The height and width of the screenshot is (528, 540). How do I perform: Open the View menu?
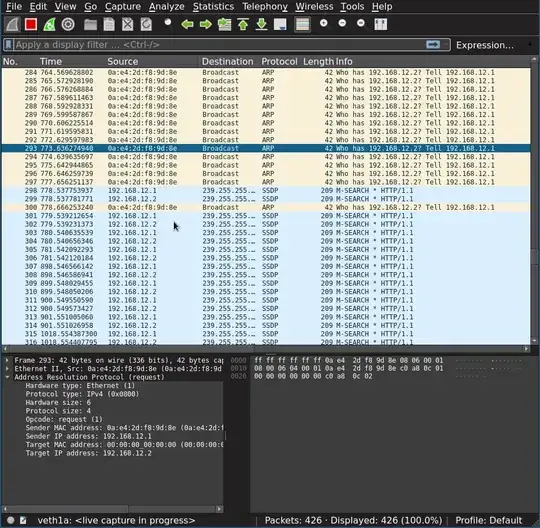click(x=65, y=7)
